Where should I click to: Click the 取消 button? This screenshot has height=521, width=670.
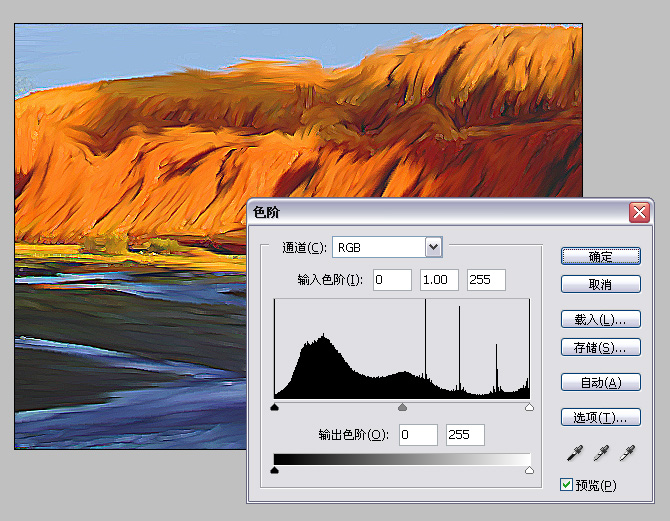click(600, 284)
